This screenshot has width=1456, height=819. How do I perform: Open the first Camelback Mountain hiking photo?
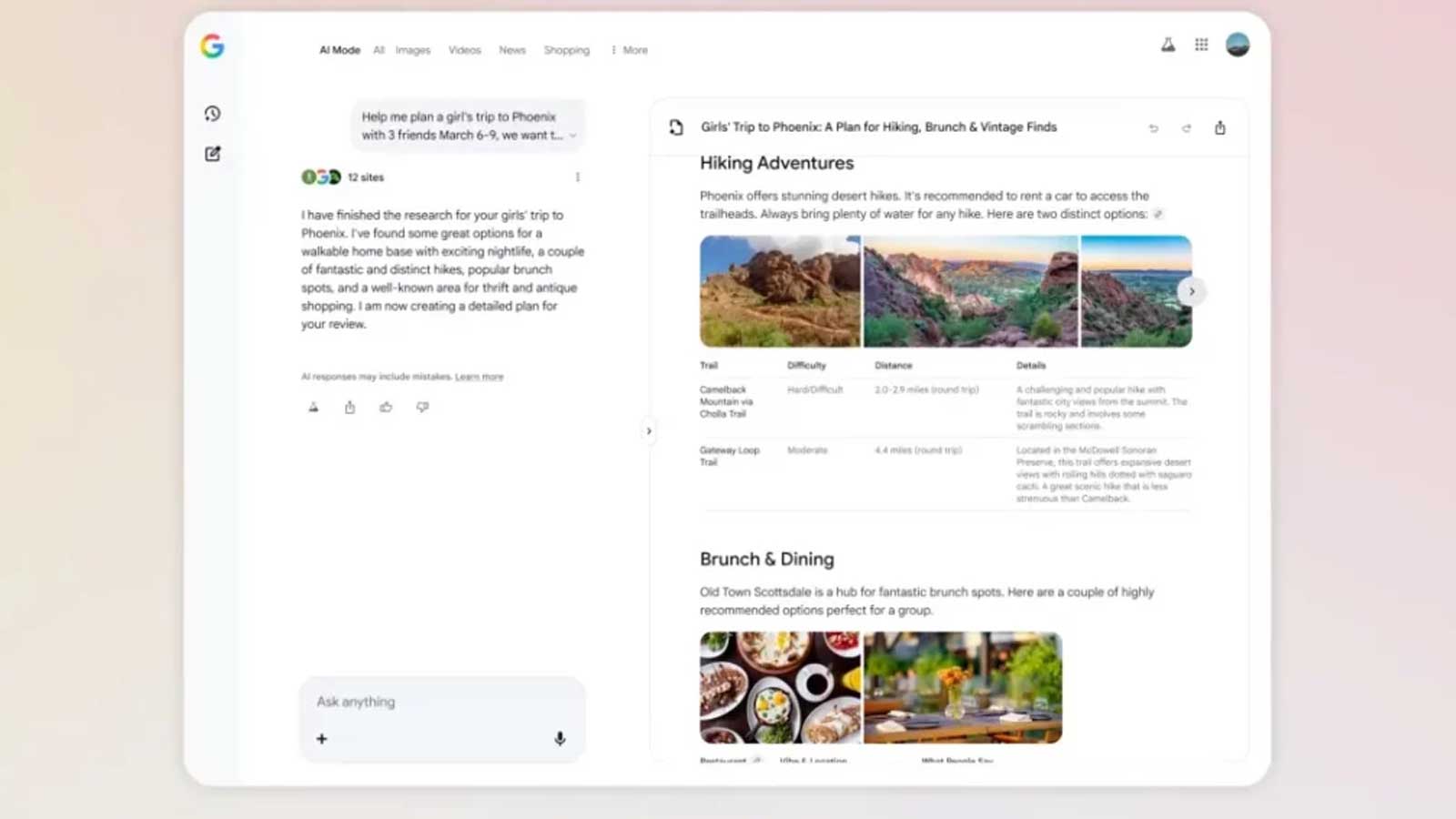point(779,291)
